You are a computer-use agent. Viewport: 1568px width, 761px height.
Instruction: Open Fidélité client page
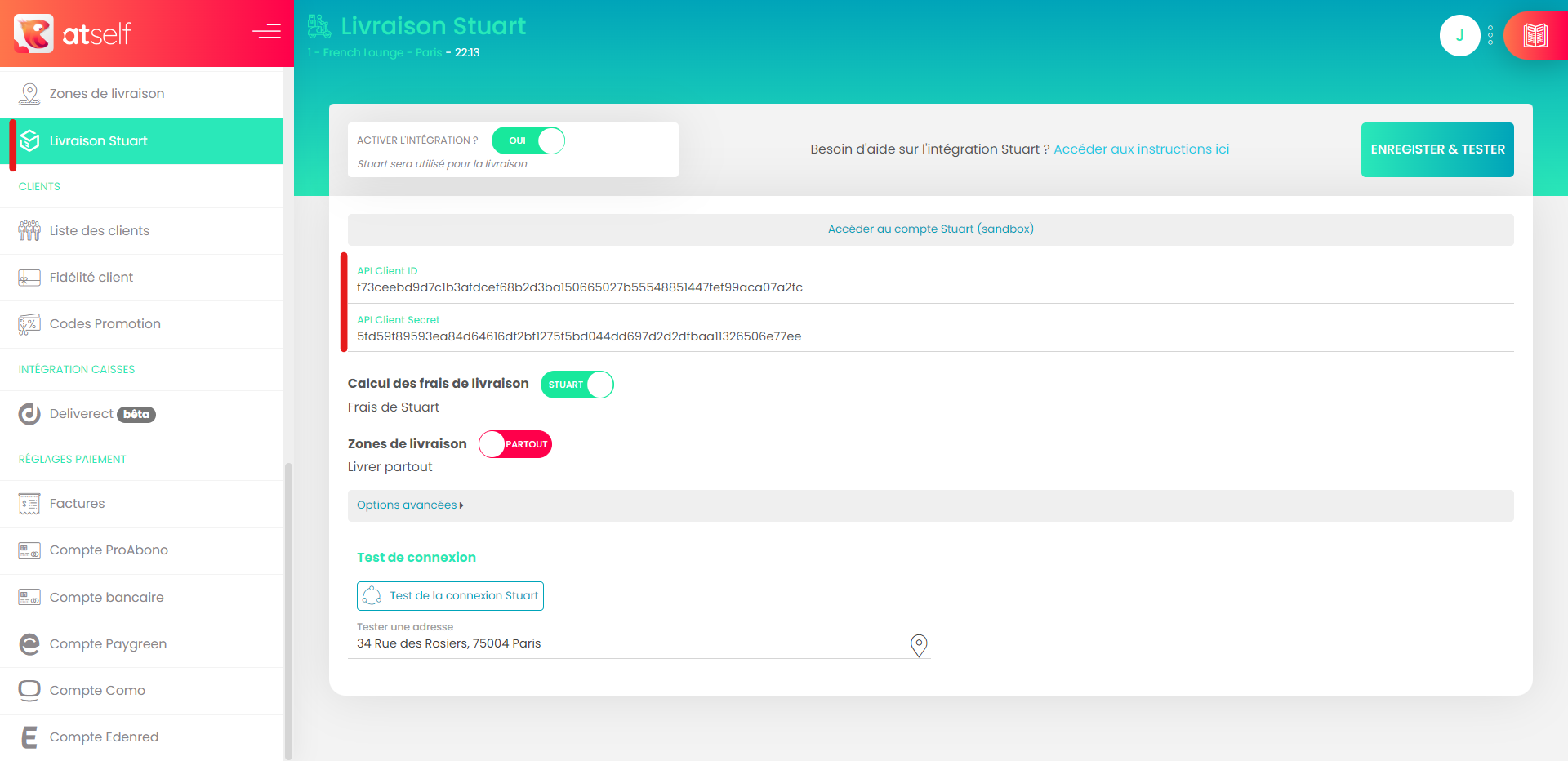142,278
